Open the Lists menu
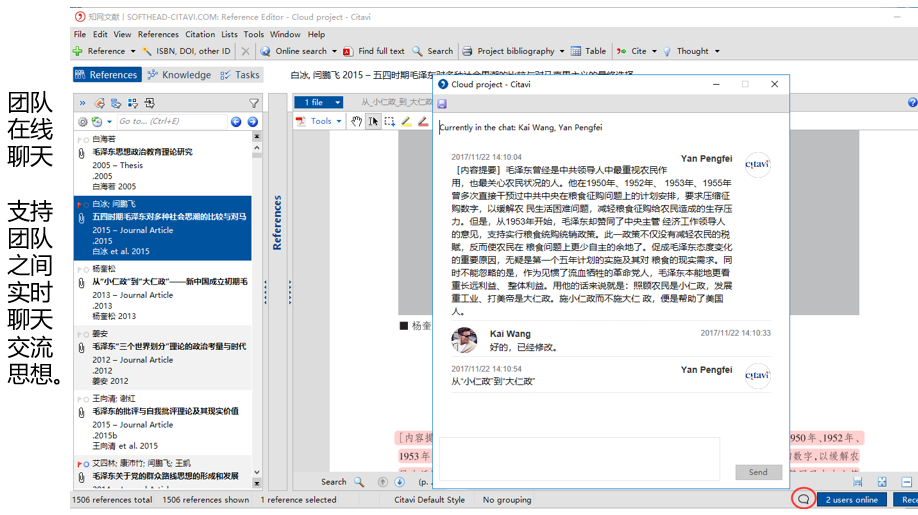 click(x=230, y=35)
